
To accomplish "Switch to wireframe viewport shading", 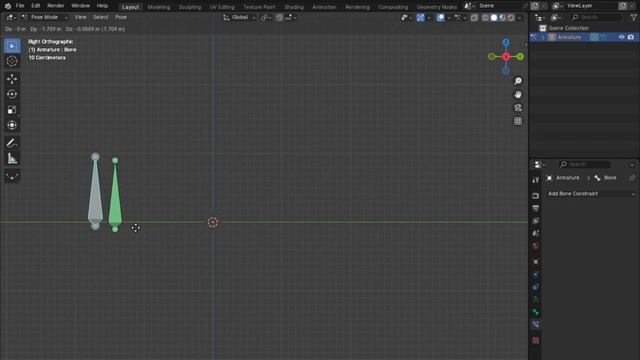I will [485, 18].
